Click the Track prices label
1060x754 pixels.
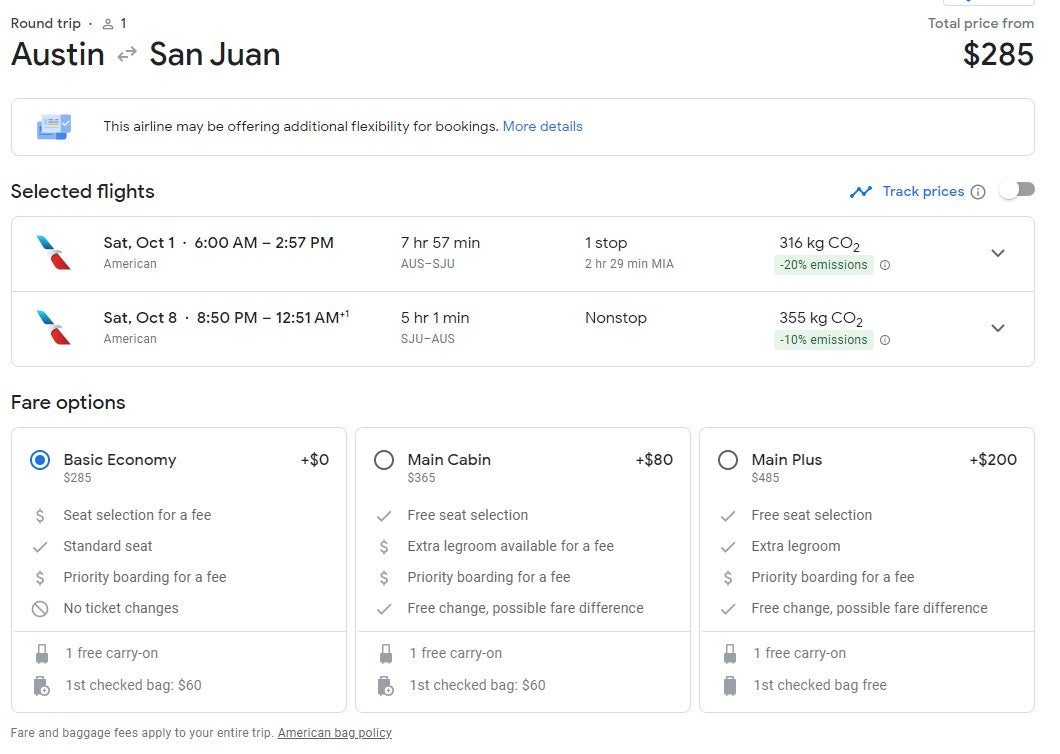pyautogui.click(x=923, y=192)
